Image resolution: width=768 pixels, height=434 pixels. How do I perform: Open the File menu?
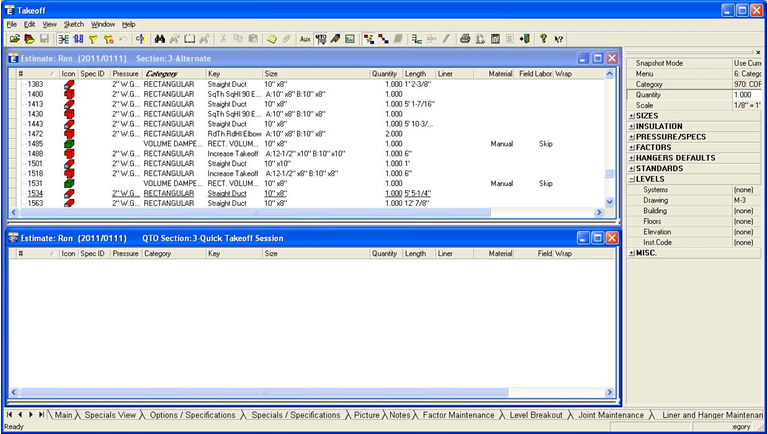tap(12, 24)
